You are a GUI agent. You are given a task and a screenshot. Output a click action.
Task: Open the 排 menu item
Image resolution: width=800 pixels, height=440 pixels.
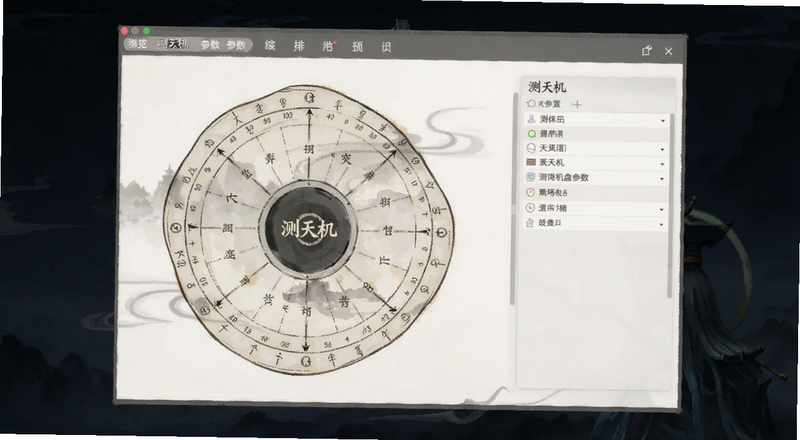(298, 46)
